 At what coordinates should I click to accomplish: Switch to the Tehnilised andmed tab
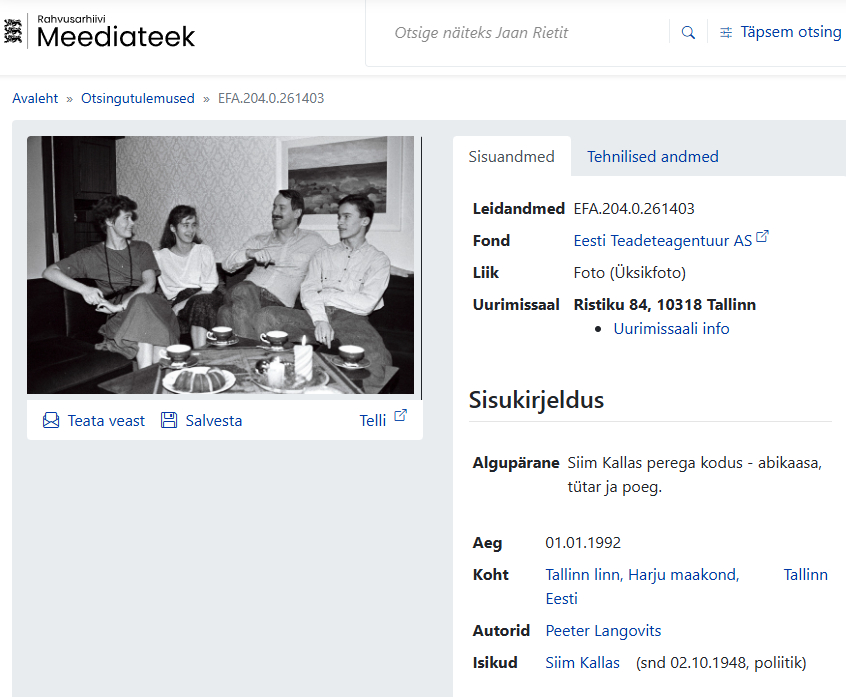tap(652, 156)
